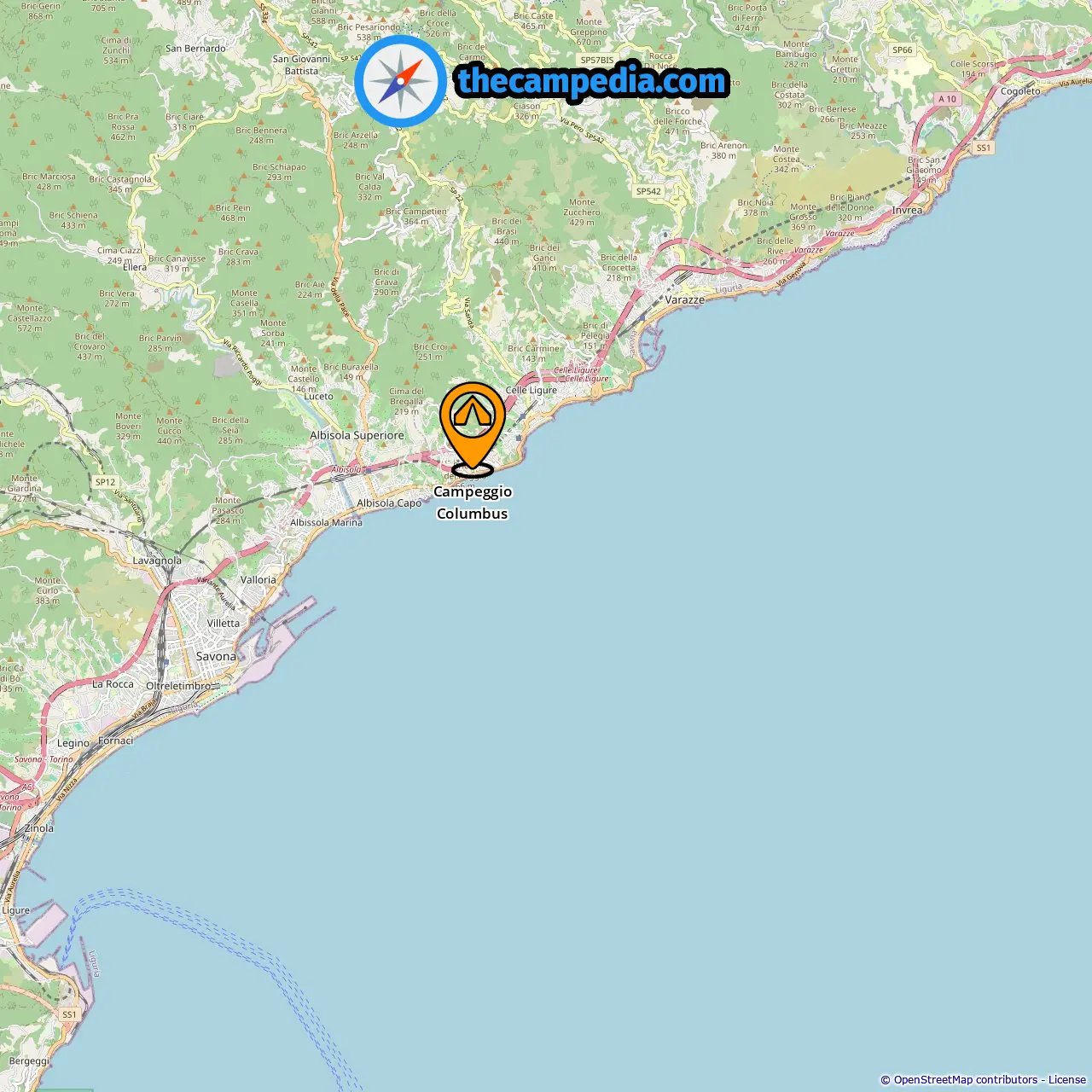Select the Bergeggi label
The image size is (1092, 1092).
(x=29, y=1061)
